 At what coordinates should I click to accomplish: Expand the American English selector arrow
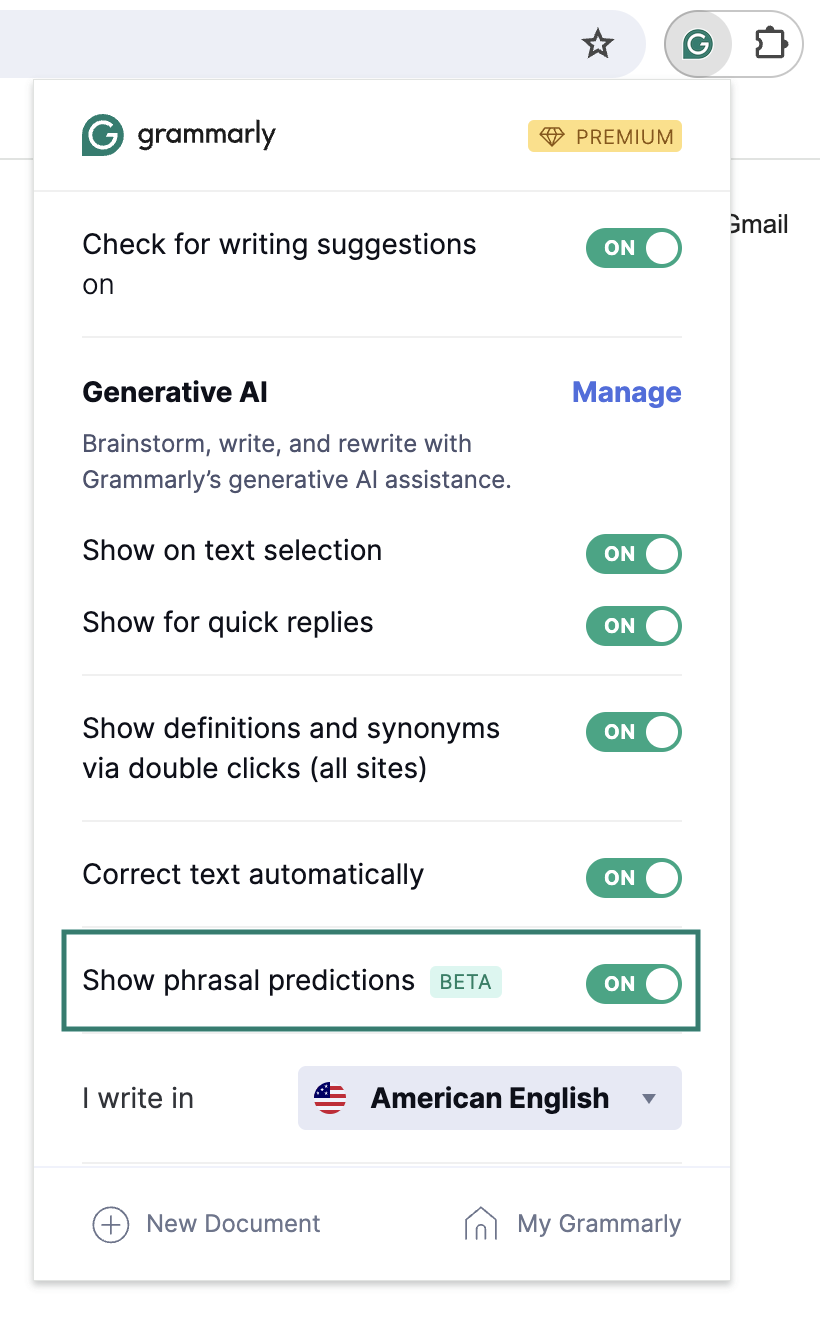(x=651, y=1097)
